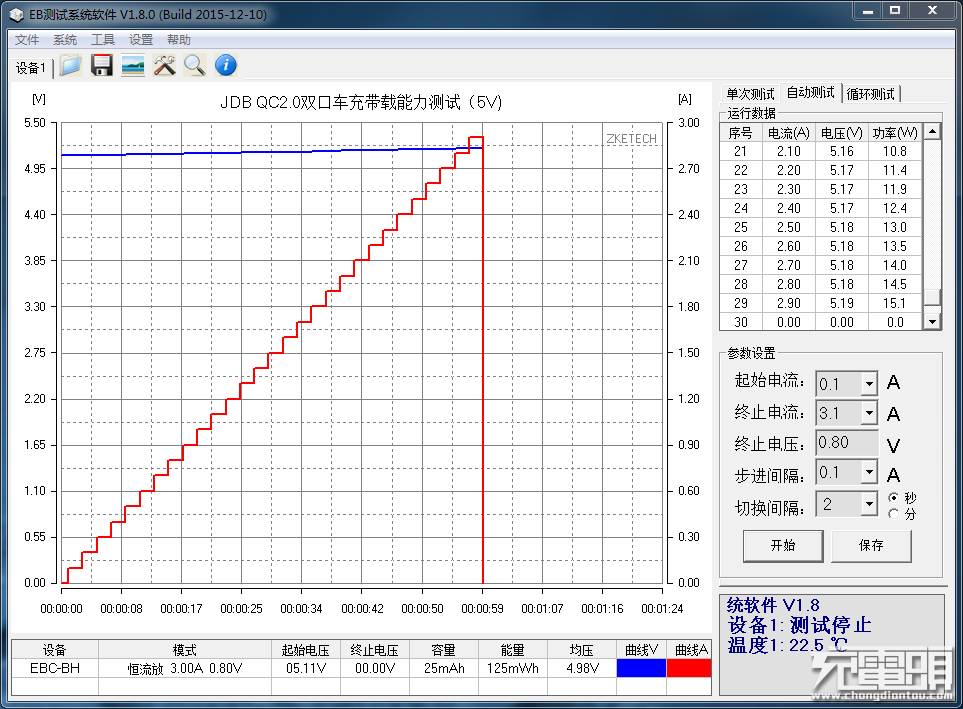Screen dimensions: 963x709
Task: Open the 帮助 menu
Action: [179, 40]
